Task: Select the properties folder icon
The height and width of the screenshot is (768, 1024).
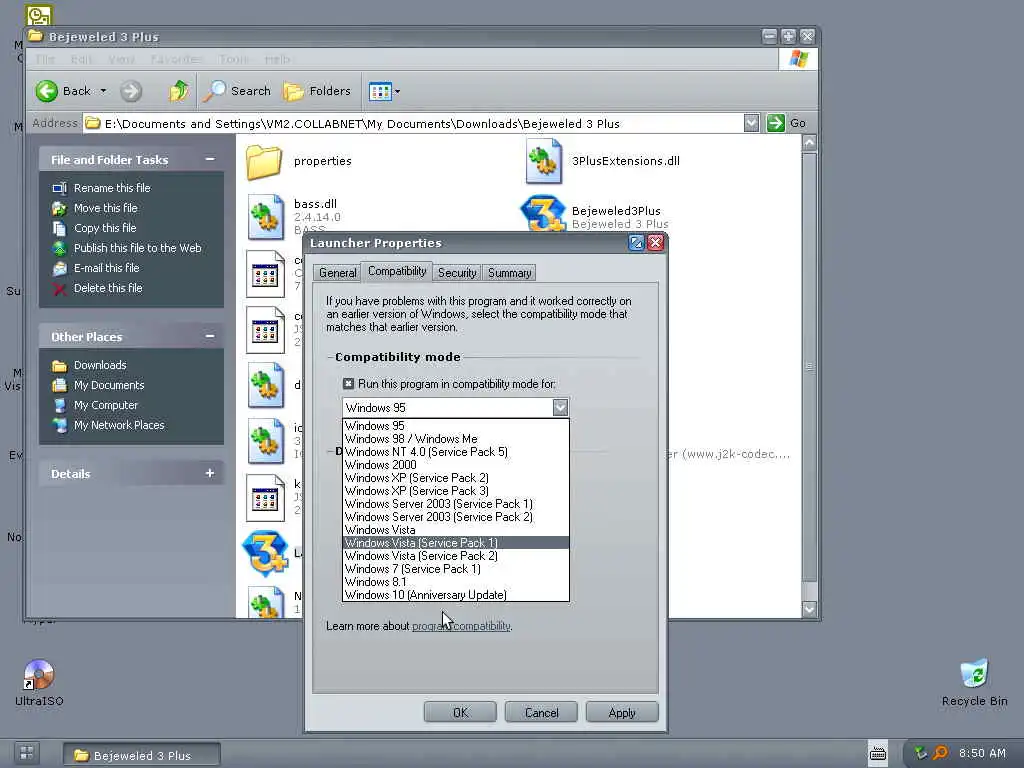Action: [x=264, y=161]
